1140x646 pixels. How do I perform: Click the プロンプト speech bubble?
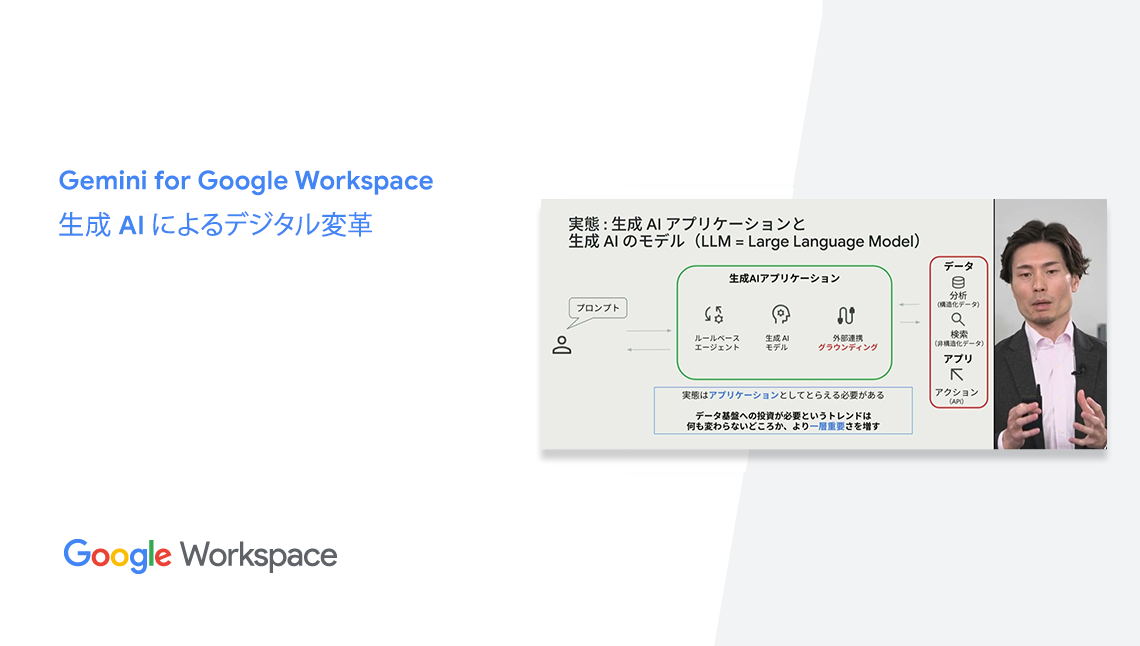pyautogui.click(x=598, y=310)
